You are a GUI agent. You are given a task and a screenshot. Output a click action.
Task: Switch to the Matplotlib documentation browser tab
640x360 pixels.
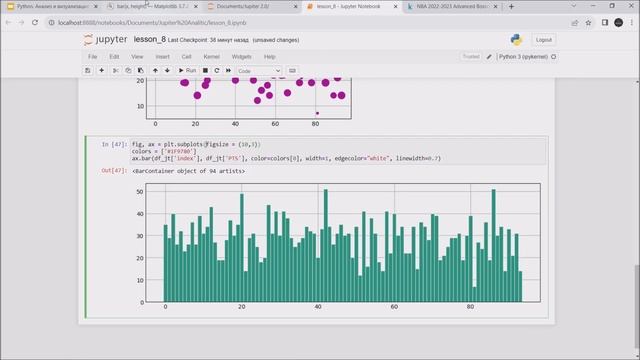pos(152,7)
